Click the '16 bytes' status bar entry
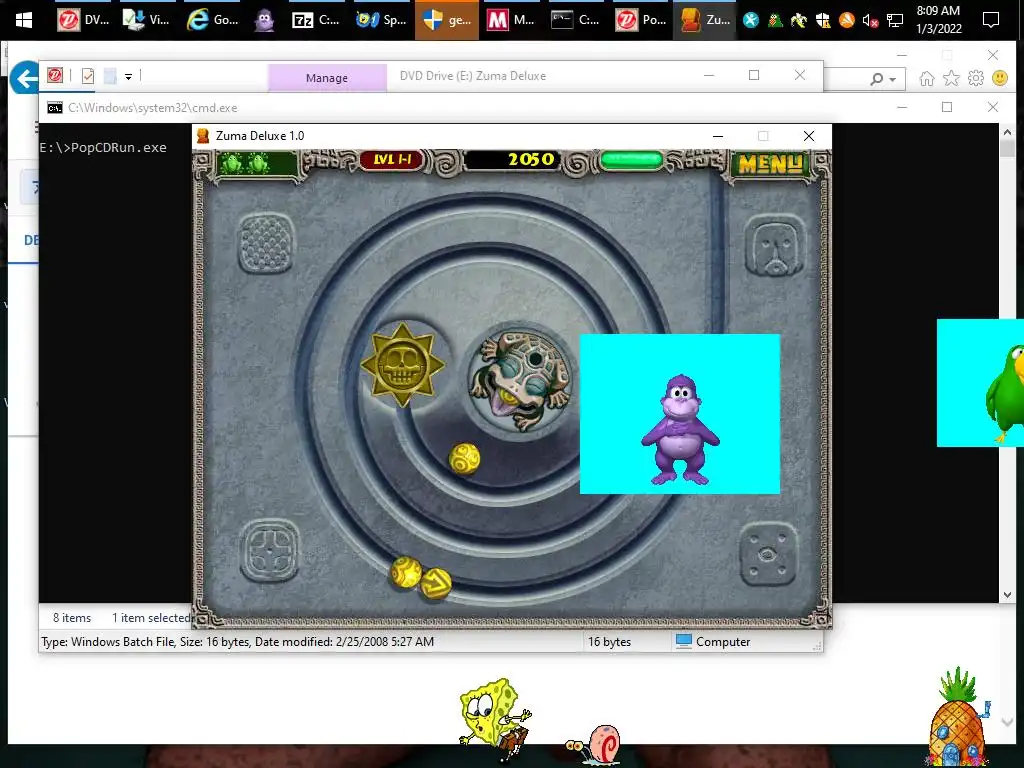The width and height of the screenshot is (1024, 768). pyautogui.click(x=609, y=642)
